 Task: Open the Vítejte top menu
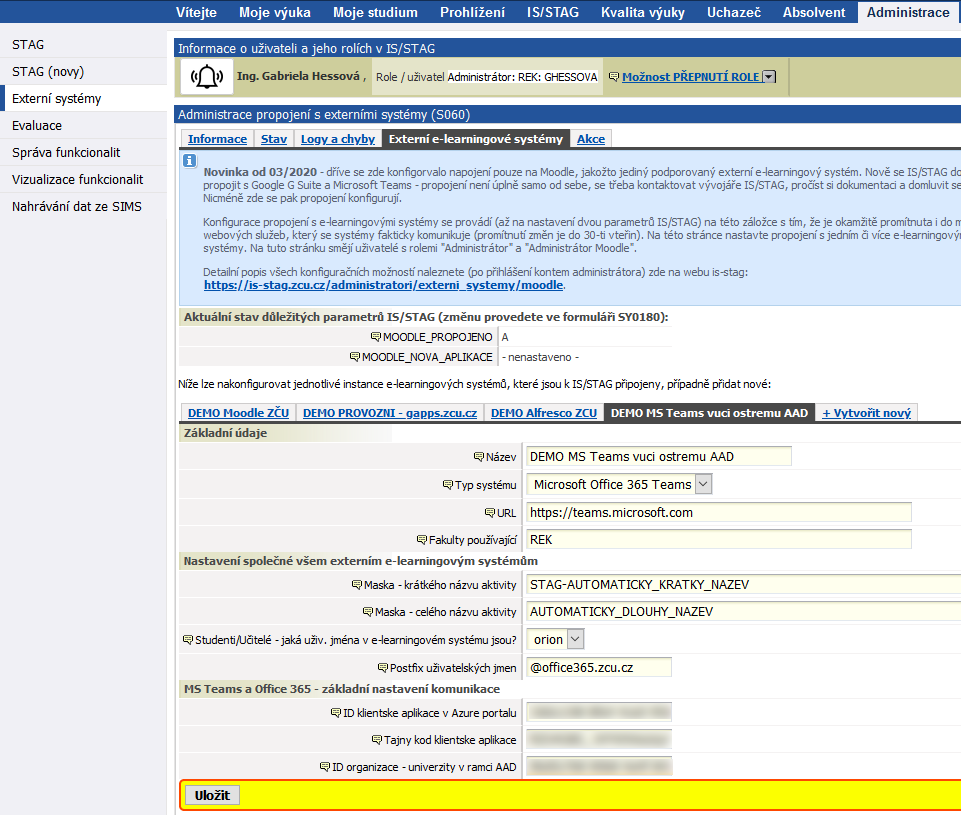coord(196,12)
